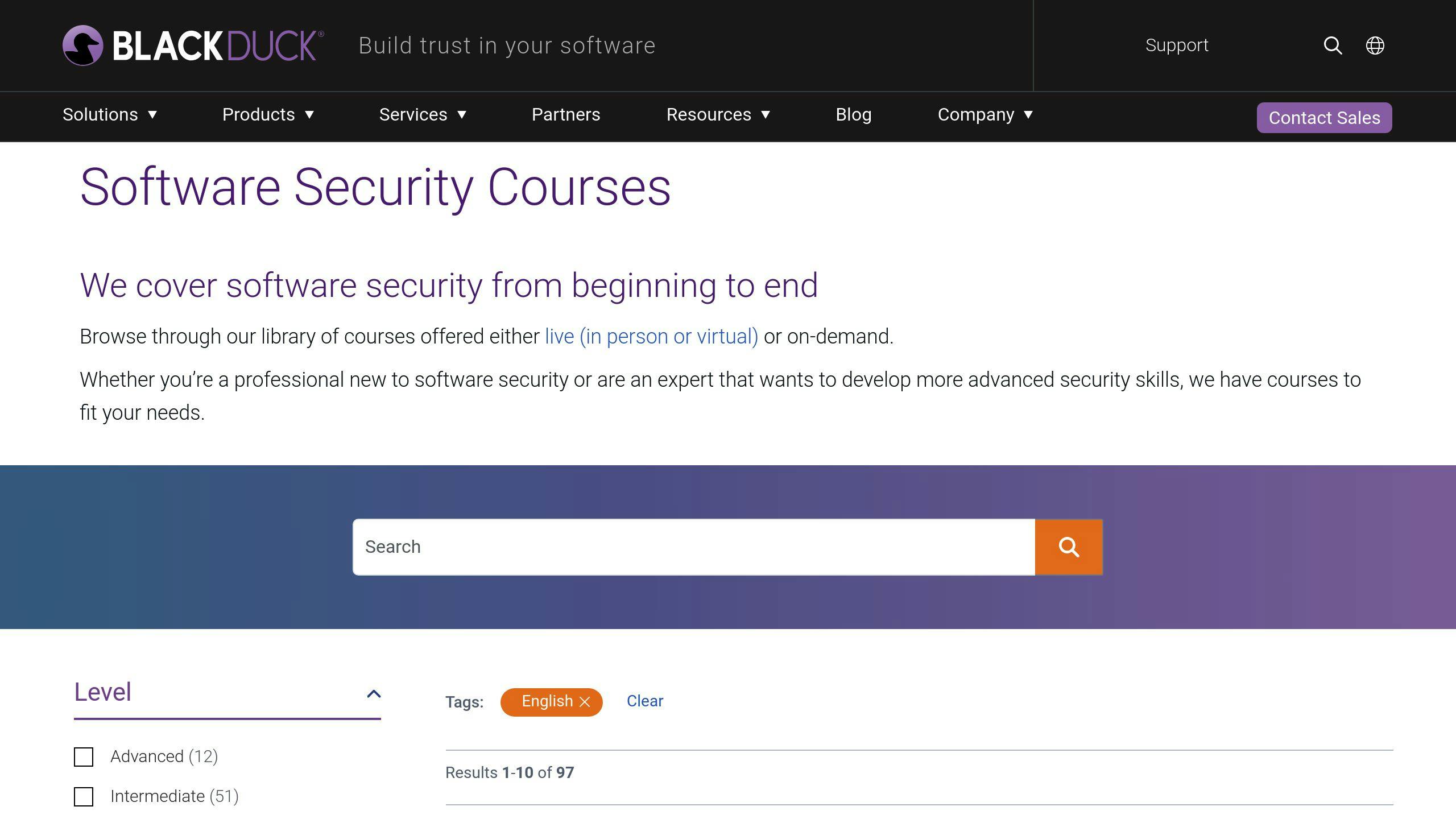The height and width of the screenshot is (819, 1456).
Task: Click the English tag pill
Action: tap(551, 702)
